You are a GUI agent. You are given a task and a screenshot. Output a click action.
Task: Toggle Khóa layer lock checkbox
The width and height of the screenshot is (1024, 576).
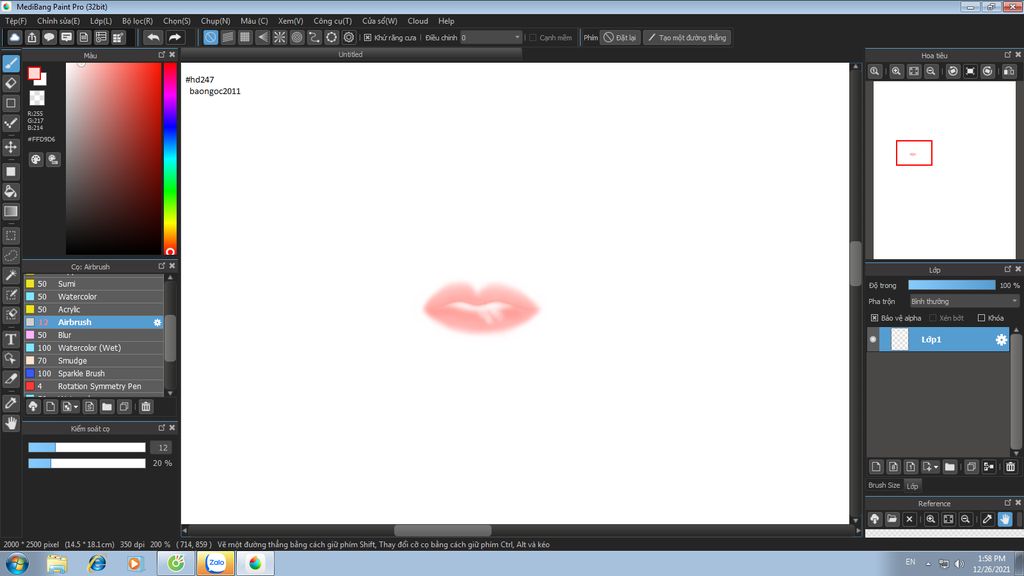tap(981, 318)
